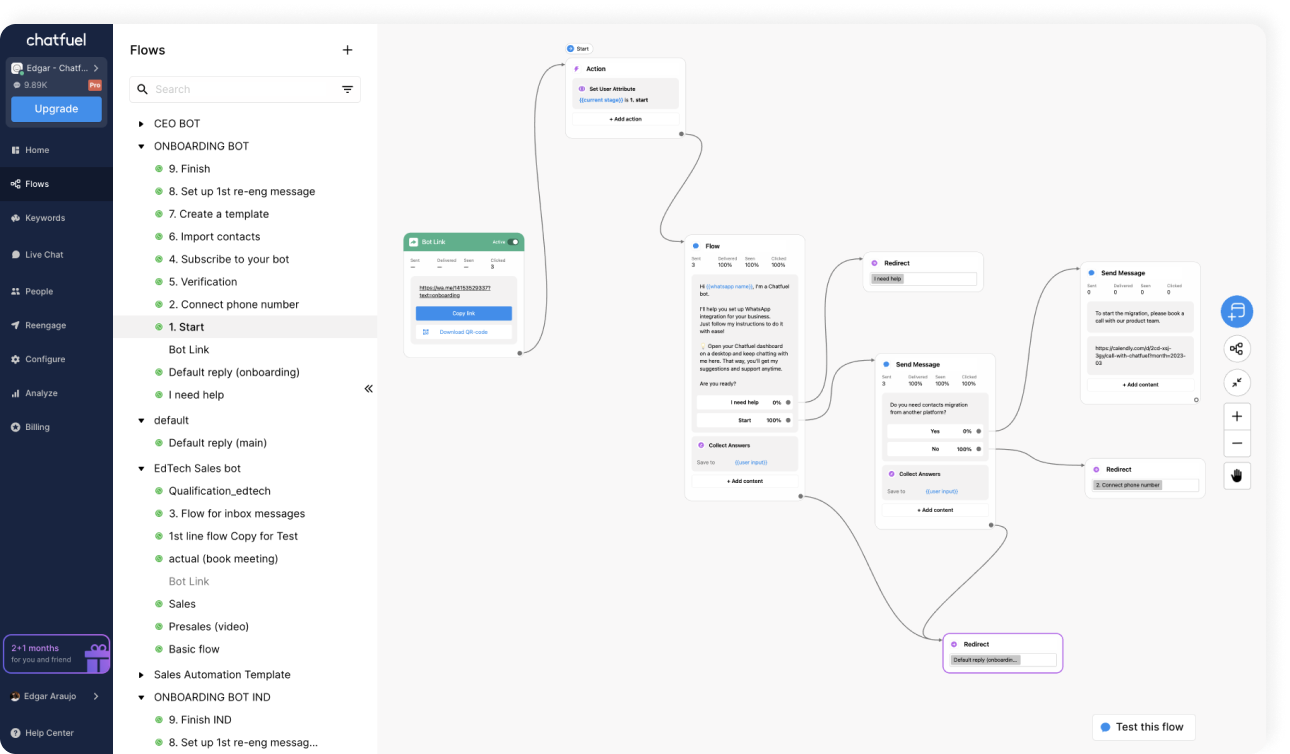Toggle the Bot Link Active switch
This screenshot has width=1290, height=754.
pos(514,242)
